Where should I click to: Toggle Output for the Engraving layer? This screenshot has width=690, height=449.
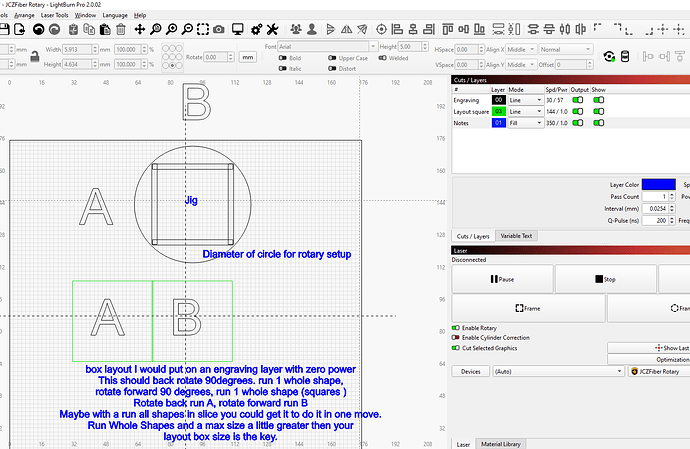(577, 100)
